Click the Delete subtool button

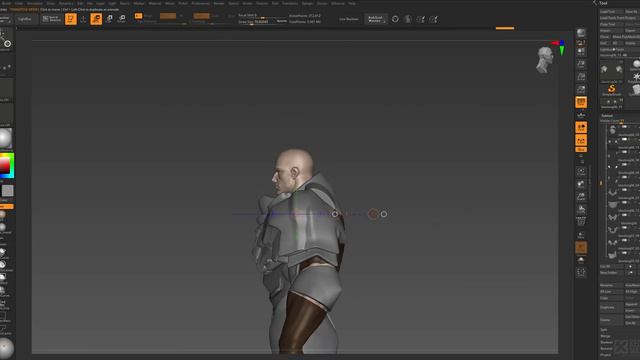pyautogui.click(x=611, y=320)
